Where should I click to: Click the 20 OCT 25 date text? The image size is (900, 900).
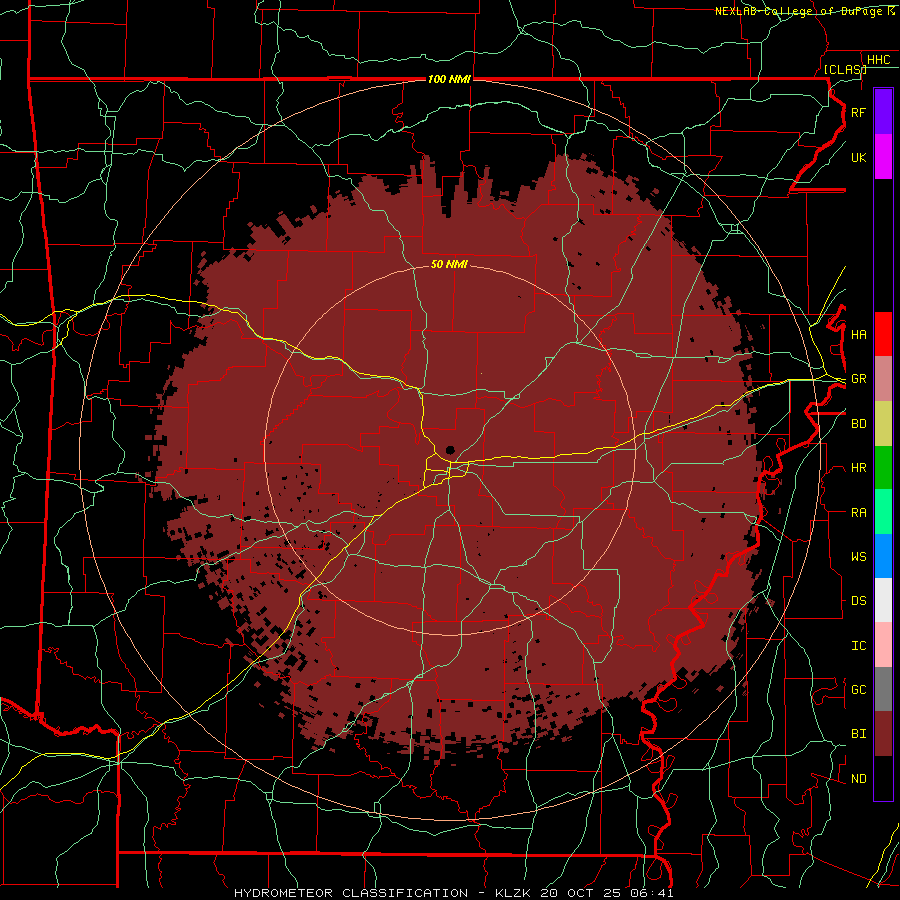tap(582, 893)
